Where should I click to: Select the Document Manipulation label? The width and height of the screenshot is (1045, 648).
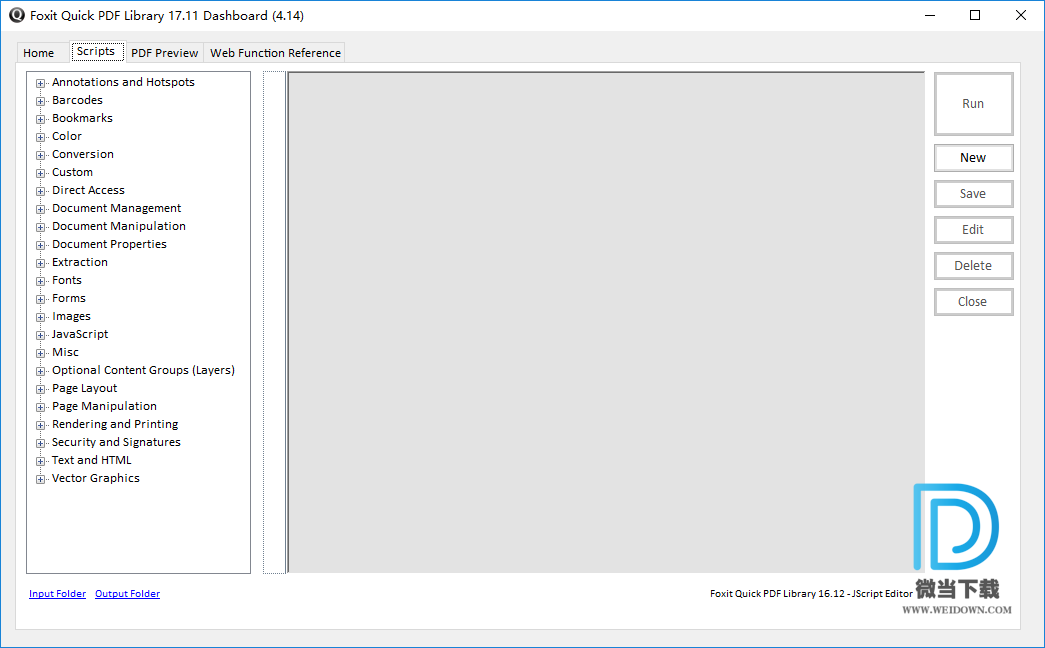119,226
